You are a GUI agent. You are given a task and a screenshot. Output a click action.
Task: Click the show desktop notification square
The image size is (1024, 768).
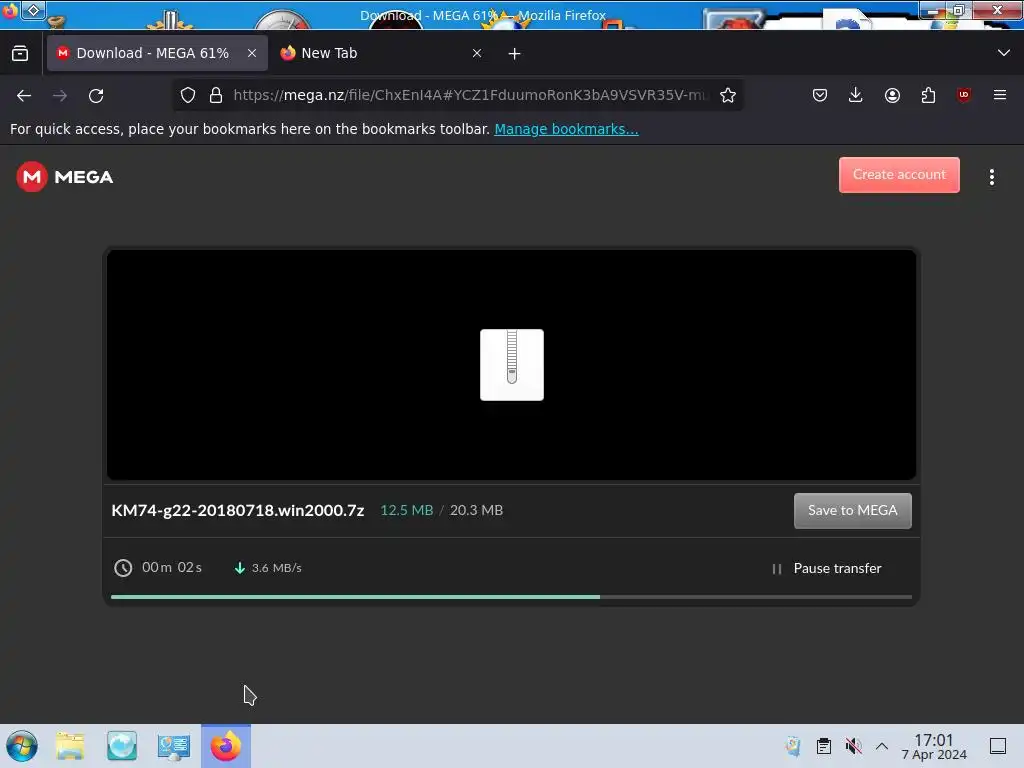pos(998,746)
